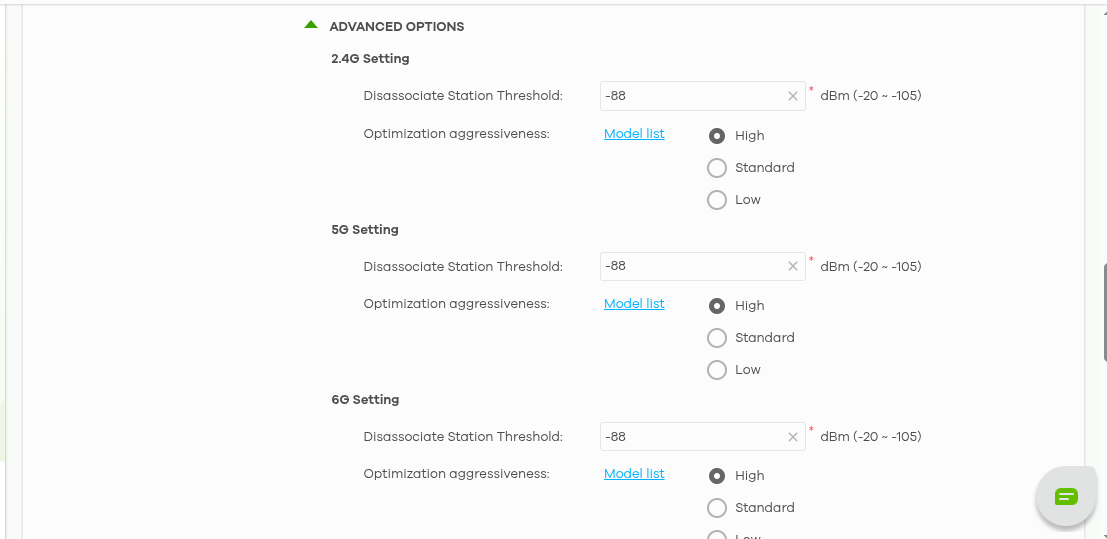This screenshot has width=1107, height=539.
Task: Select High aggressiveness for 6G
Action: [716, 476]
